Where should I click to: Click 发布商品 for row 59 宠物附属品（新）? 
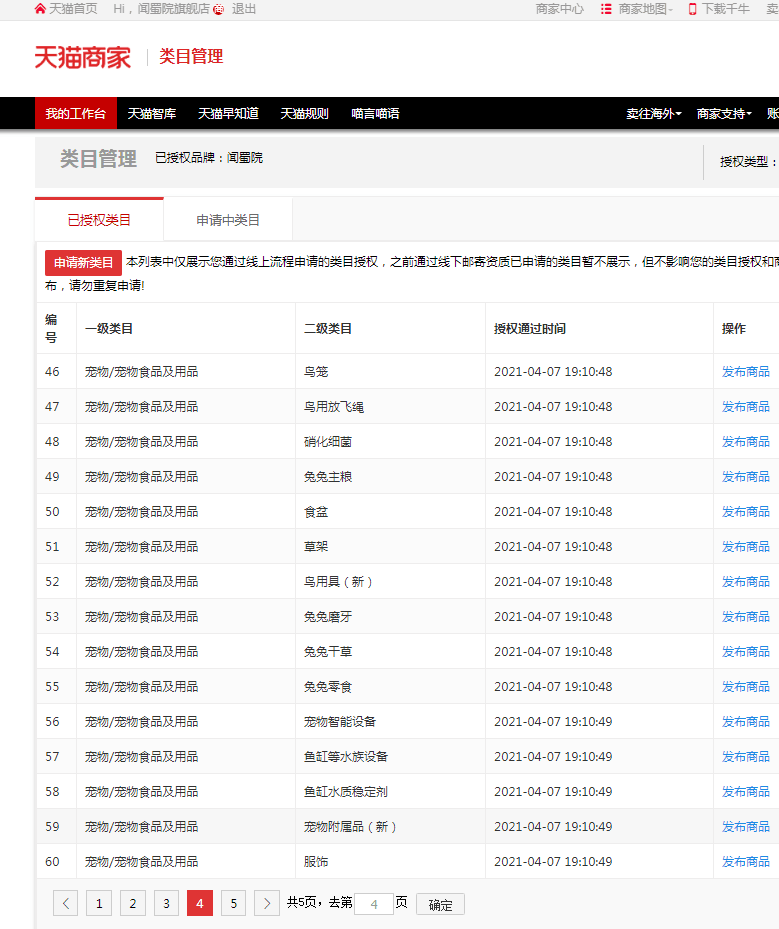(x=745, y=826)
